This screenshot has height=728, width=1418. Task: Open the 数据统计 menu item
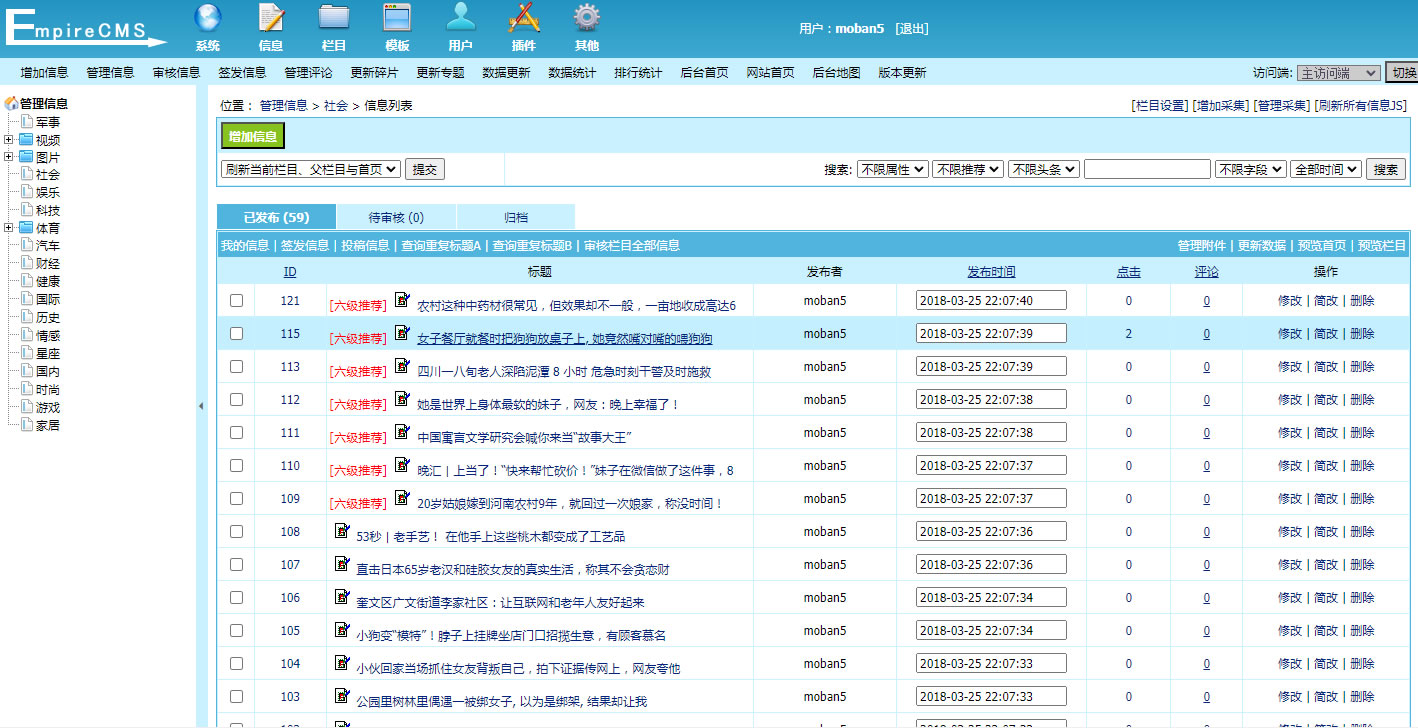coord(572,73)
